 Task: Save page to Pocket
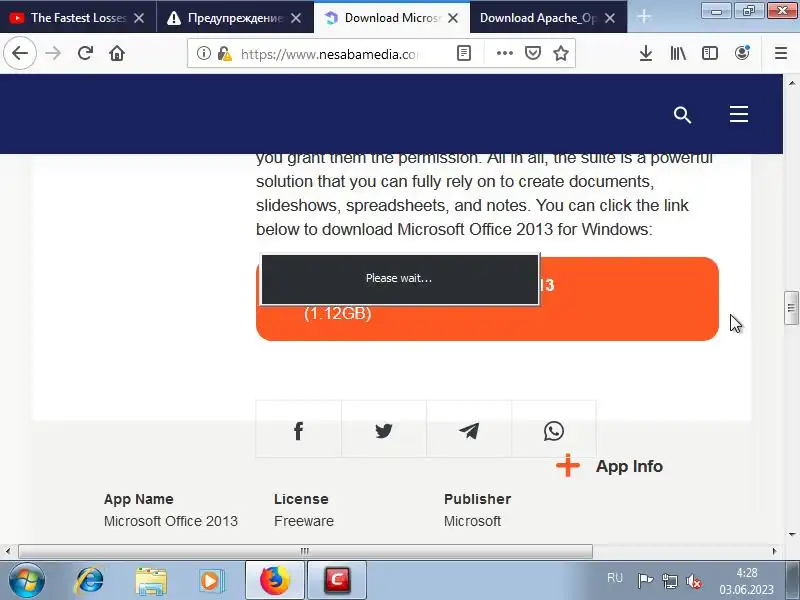tap(533, 53)
